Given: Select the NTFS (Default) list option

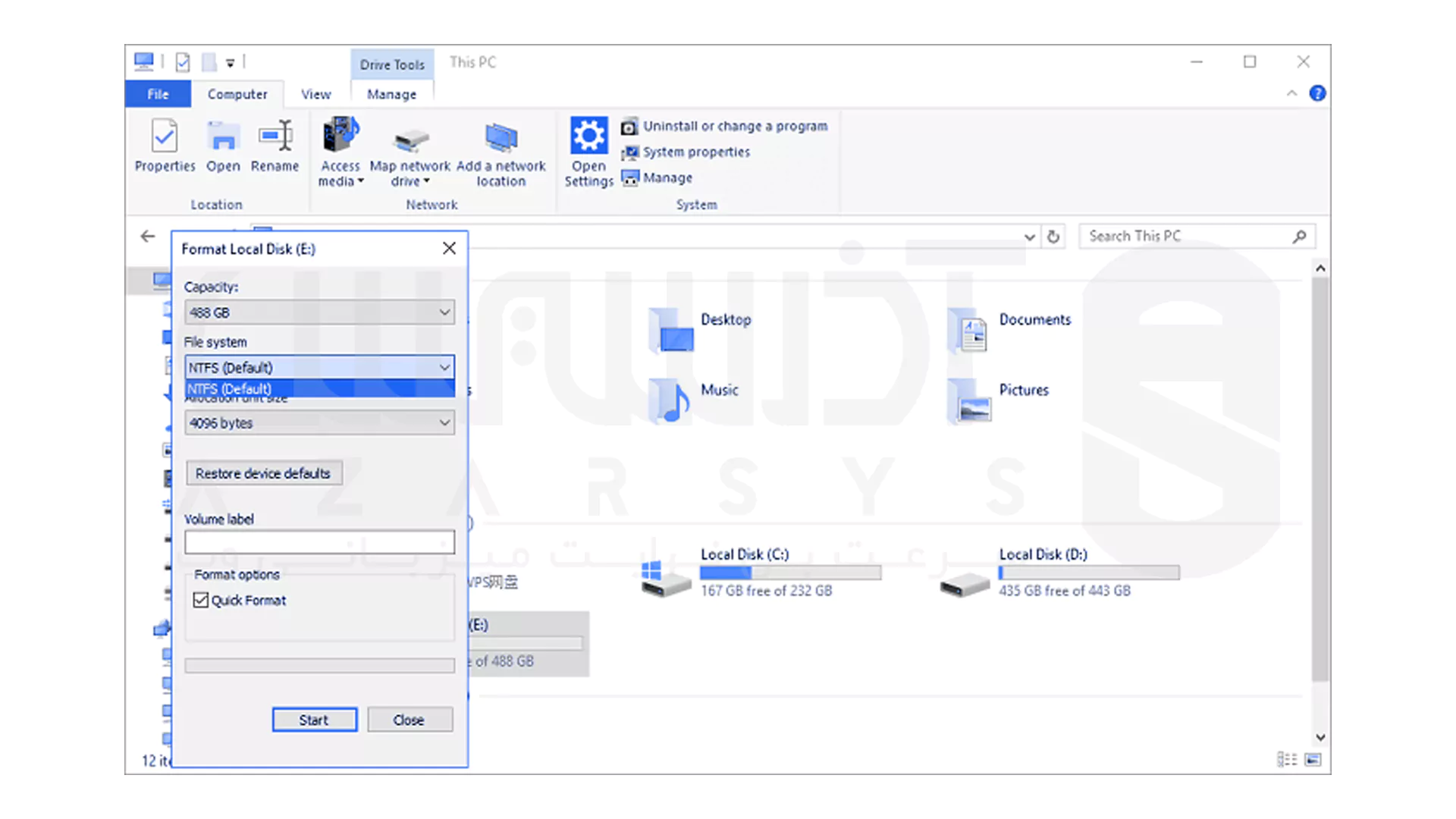Looking at the screenshot, I should click(x=319, y=389).
